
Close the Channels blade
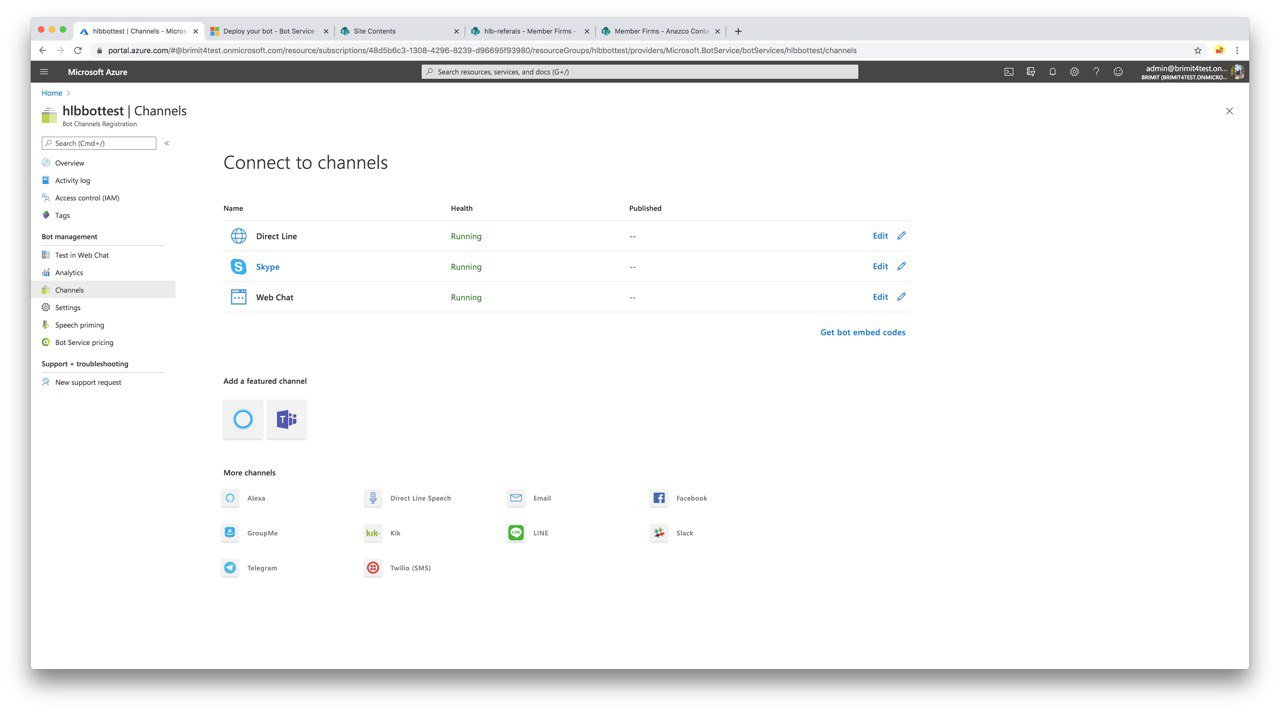pyautogui.click(x=1229, y=111)
